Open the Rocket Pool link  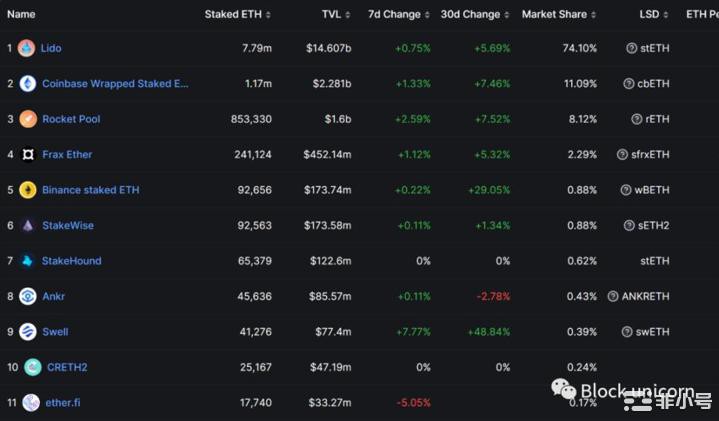[x=71, y=119]
